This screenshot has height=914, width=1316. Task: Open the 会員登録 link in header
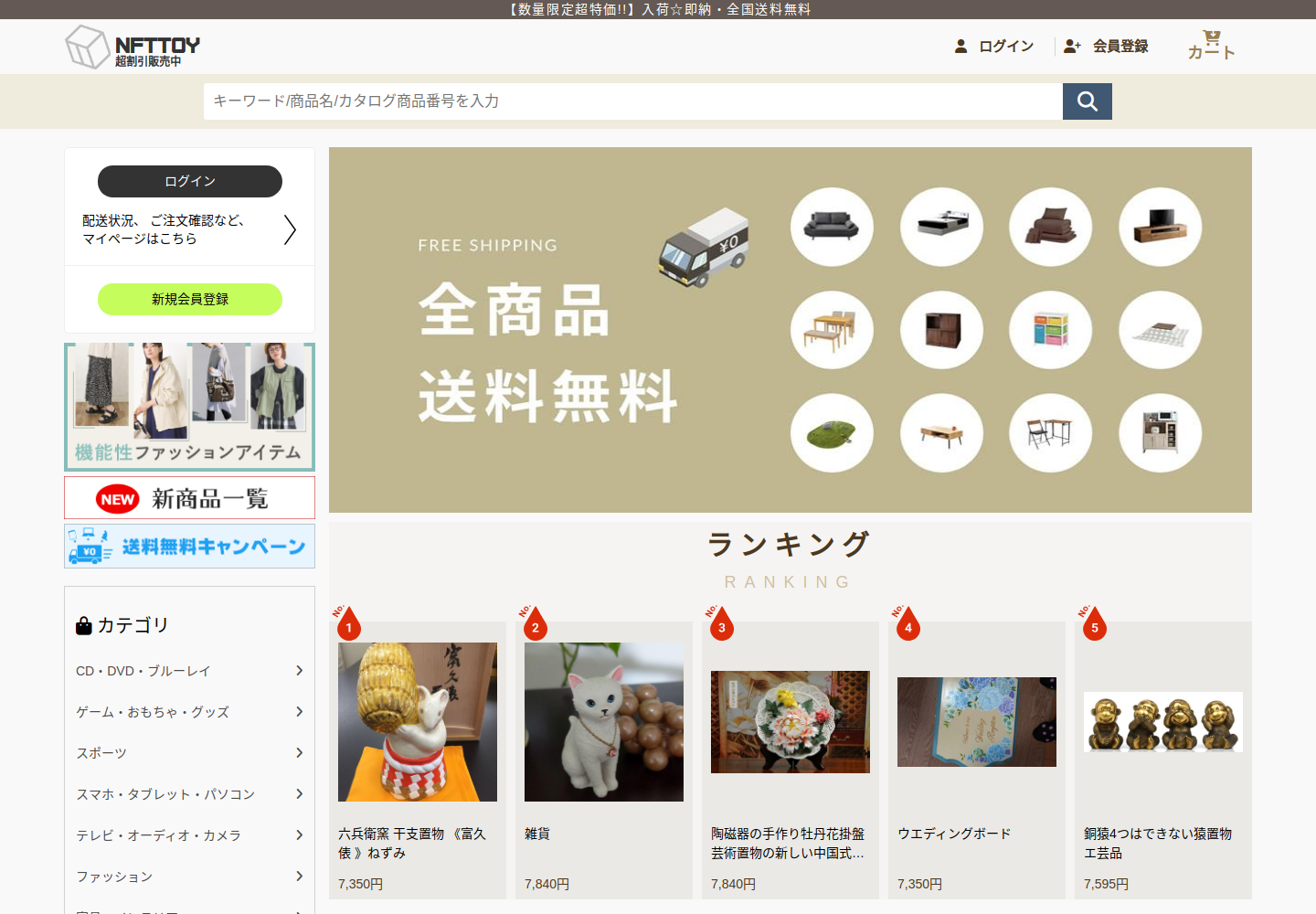(1120, 46)
